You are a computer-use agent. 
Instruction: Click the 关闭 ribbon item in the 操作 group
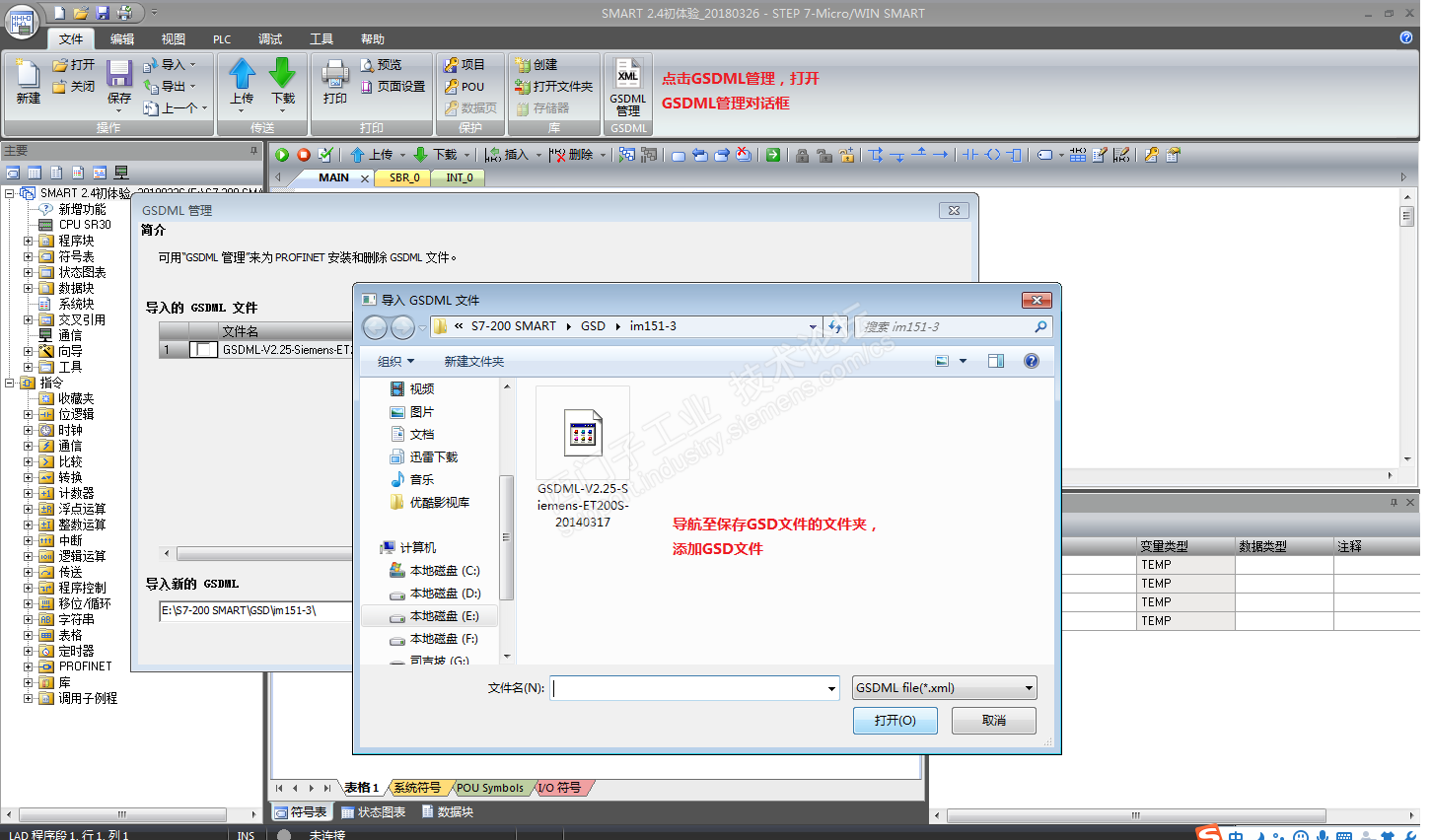pos(74,87)
